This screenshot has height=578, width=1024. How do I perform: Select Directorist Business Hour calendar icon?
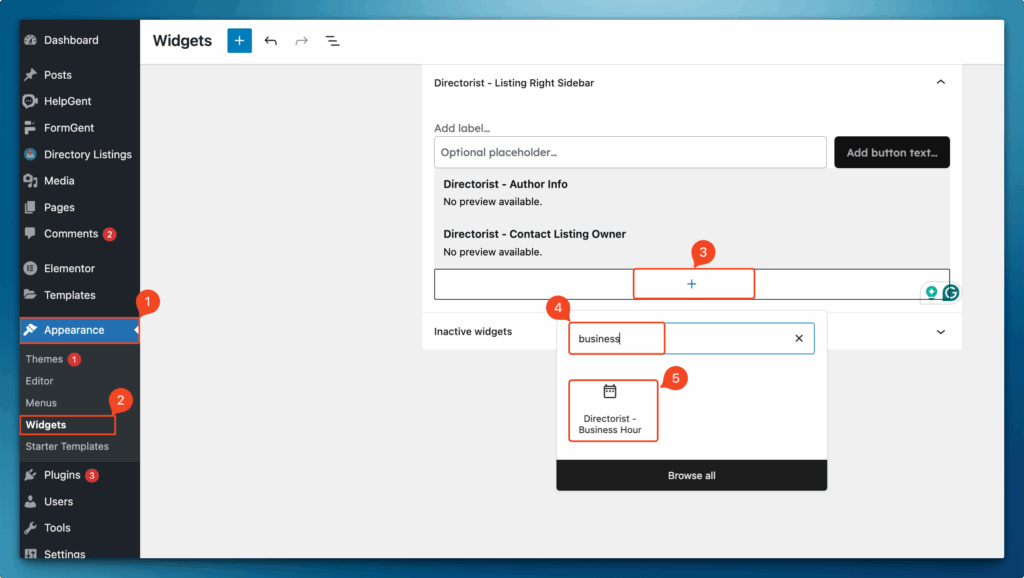point(610,391)
